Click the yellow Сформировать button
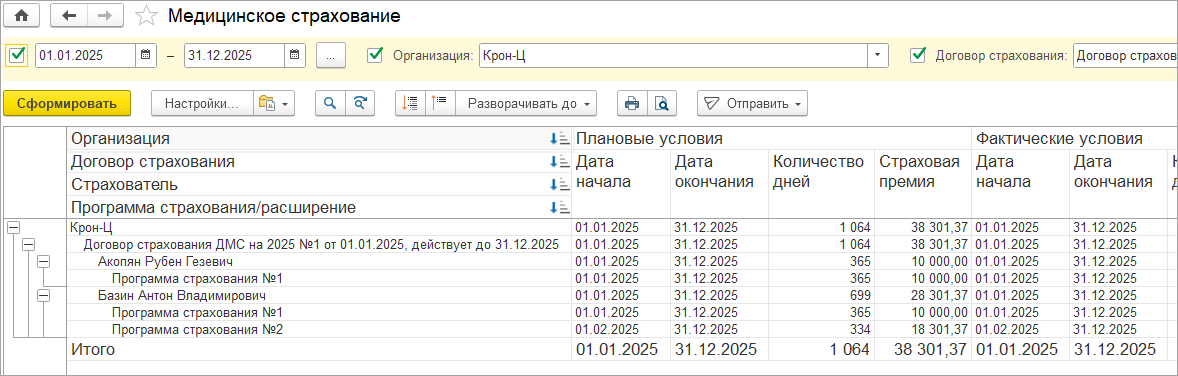The image size is (1178, 376). [68, 104]
